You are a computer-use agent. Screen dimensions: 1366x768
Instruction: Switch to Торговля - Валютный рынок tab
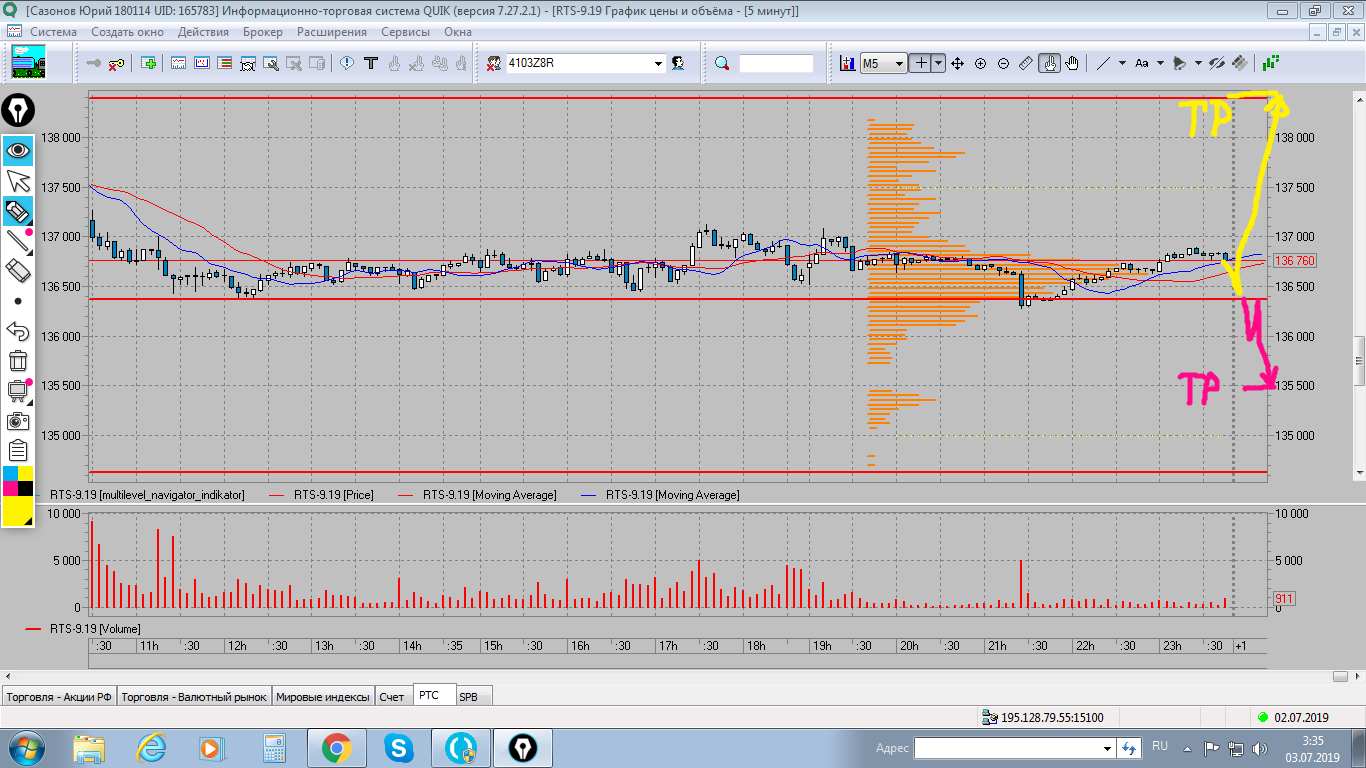[x=194, y=696]
